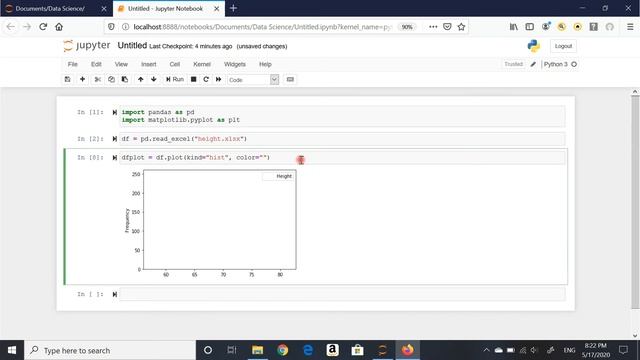Click into the df.plot code cell
Image resolution: width=640 pixels, height=360 pixels.
tap(342, 158)
